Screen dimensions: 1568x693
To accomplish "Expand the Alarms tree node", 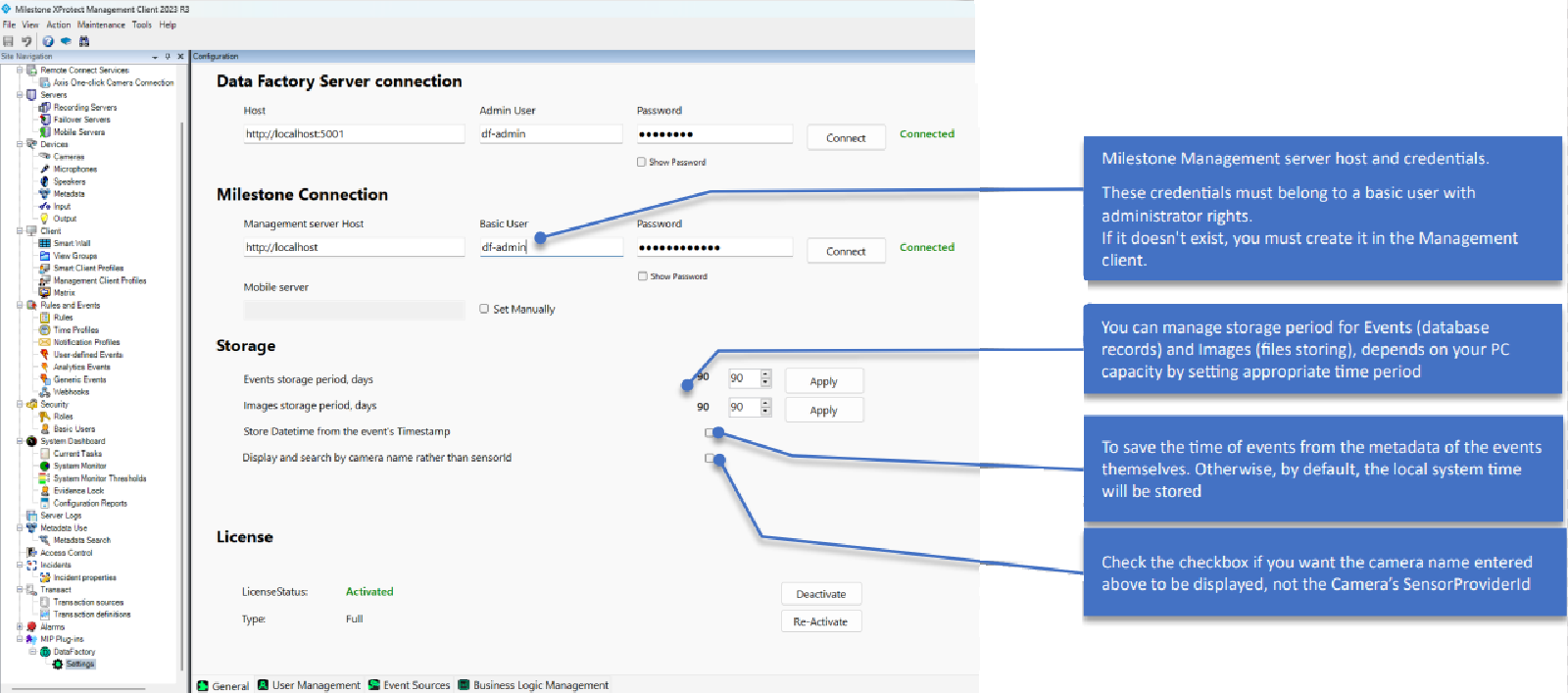I will click(x=20, y=627).
